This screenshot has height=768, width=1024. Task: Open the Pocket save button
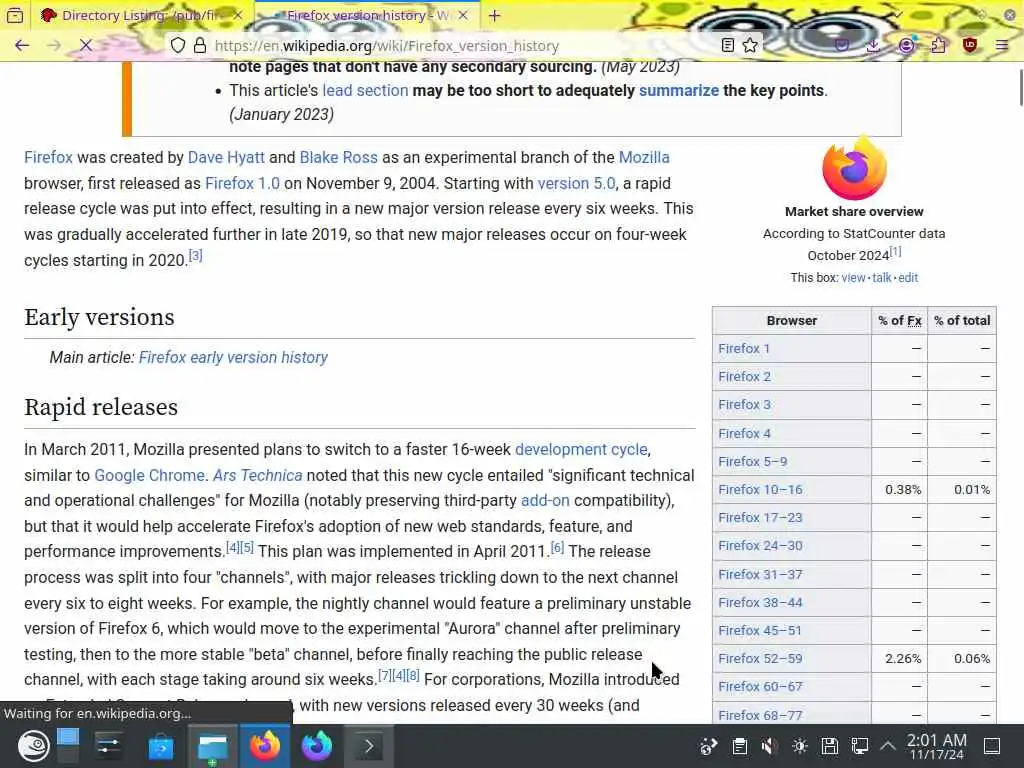(x=842, y=45)
